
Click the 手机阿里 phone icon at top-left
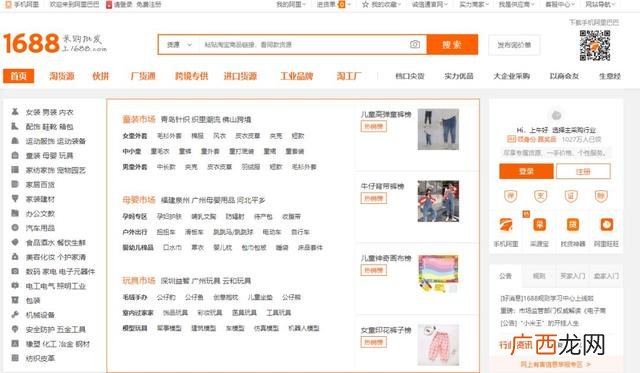click(8, 4)
